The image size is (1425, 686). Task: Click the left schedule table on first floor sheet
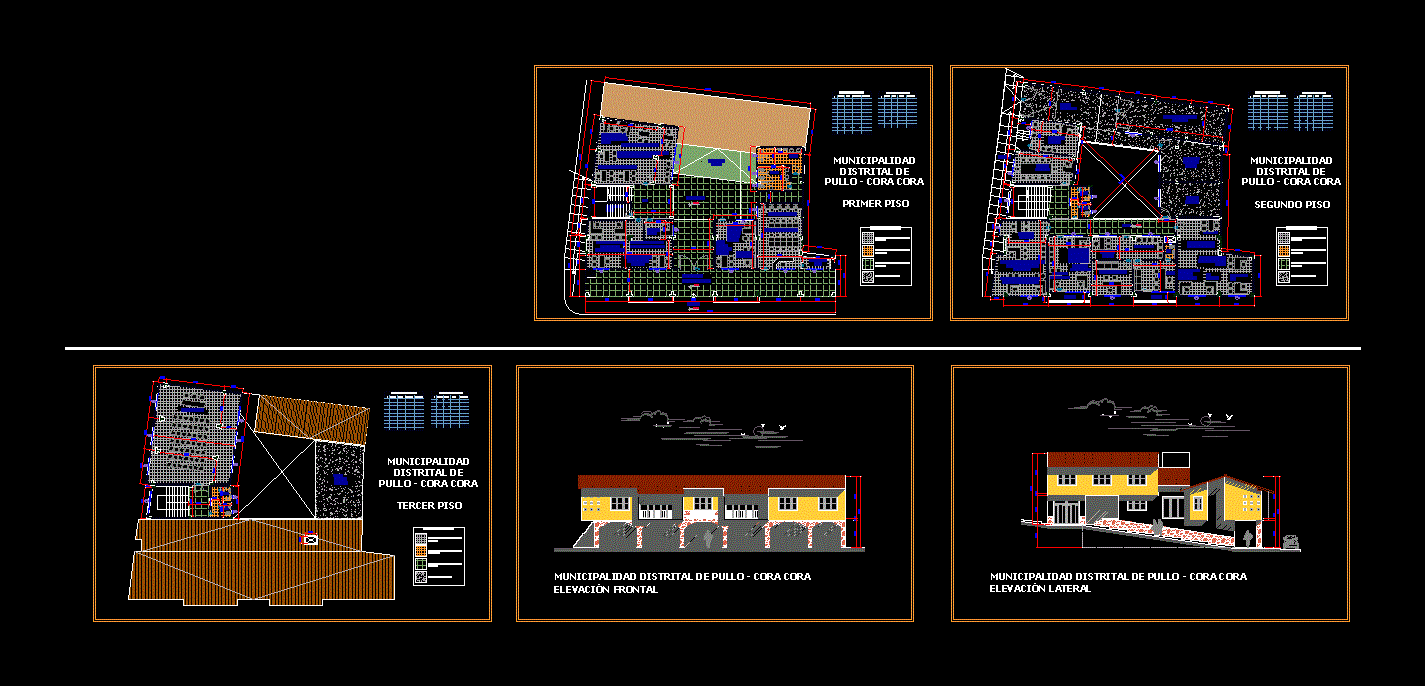(x=853, y=112)
